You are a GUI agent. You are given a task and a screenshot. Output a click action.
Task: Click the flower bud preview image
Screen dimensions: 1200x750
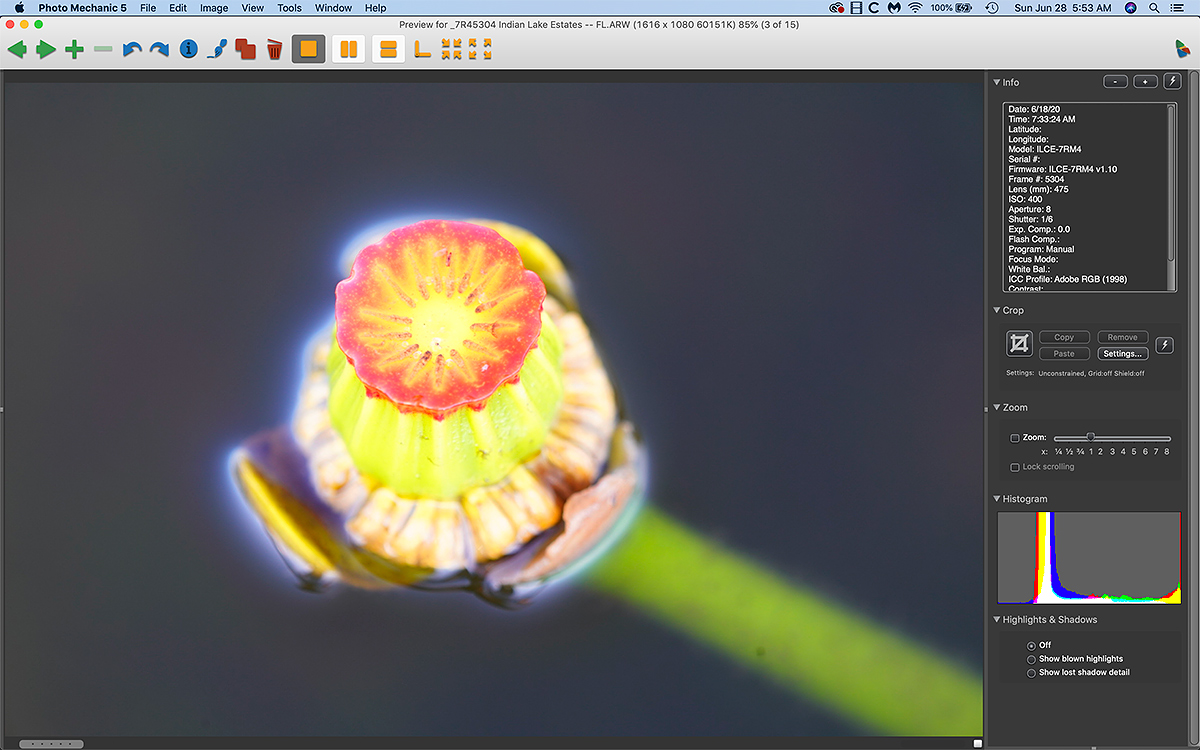click(x=494, y=409)
